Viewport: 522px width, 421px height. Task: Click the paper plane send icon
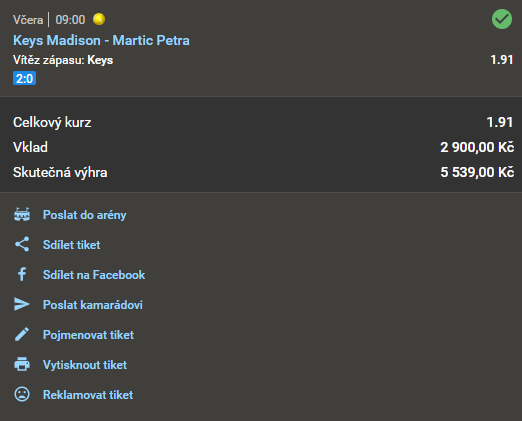click(x=22, y=304)
